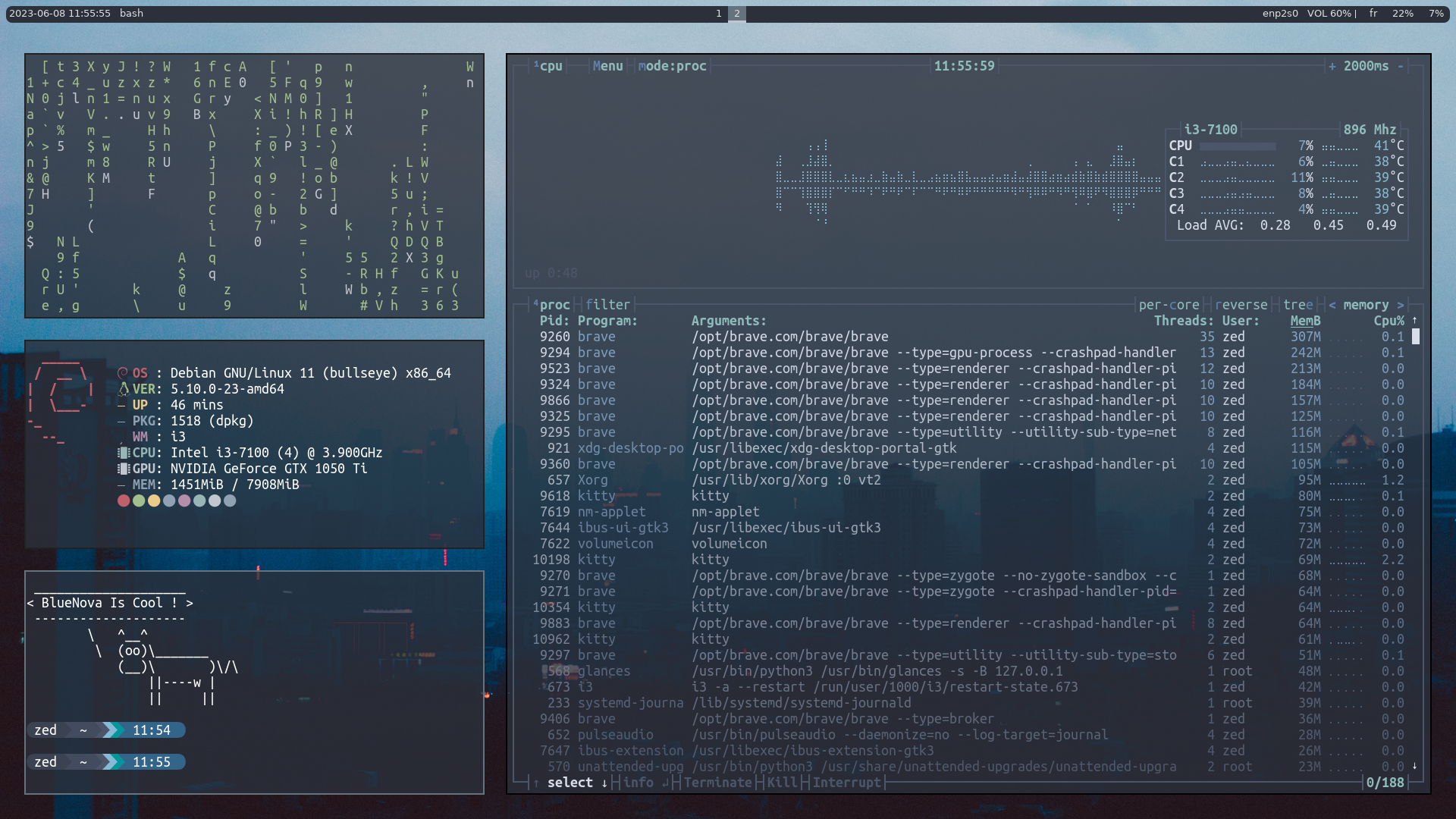The height and width of the screenshot is (819, 1456).
Task: Switch process view with mode:proc
Action: pos(672,66)
